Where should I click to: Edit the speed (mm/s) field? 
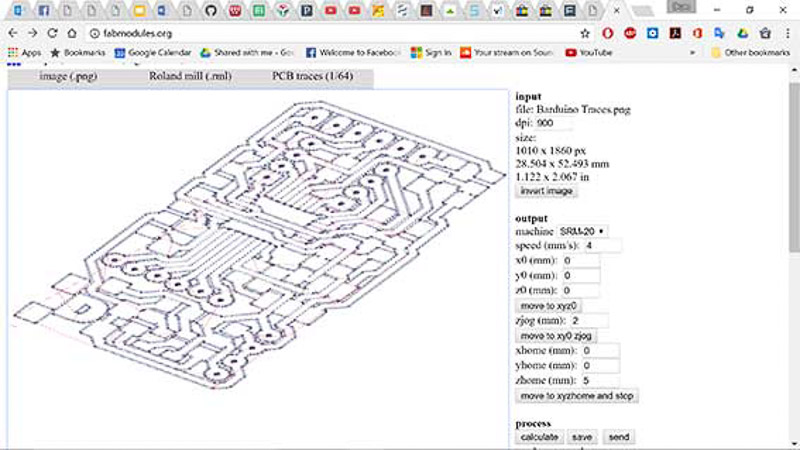(602, 245)
